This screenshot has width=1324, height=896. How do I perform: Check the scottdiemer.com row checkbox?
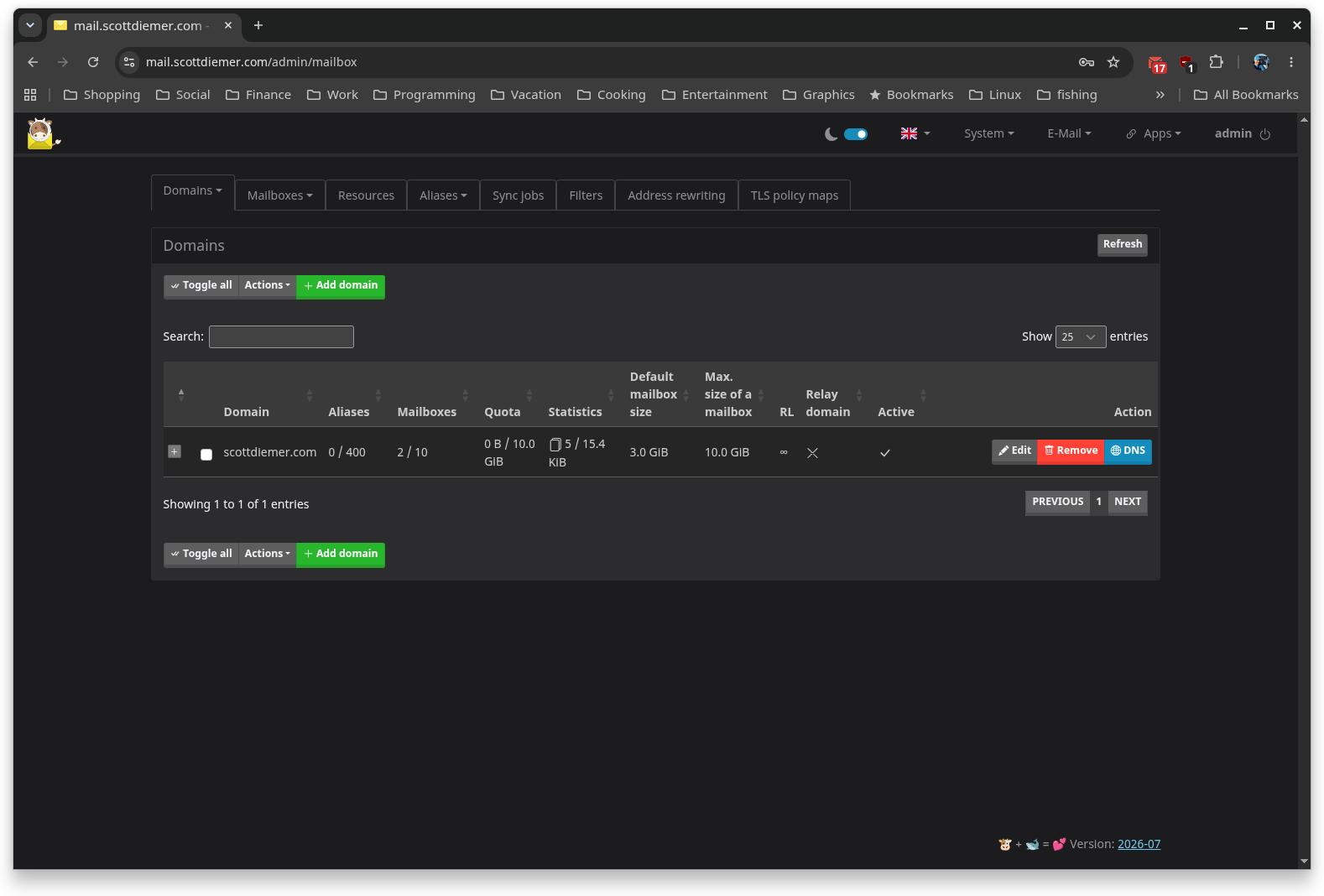coord(206,455)
